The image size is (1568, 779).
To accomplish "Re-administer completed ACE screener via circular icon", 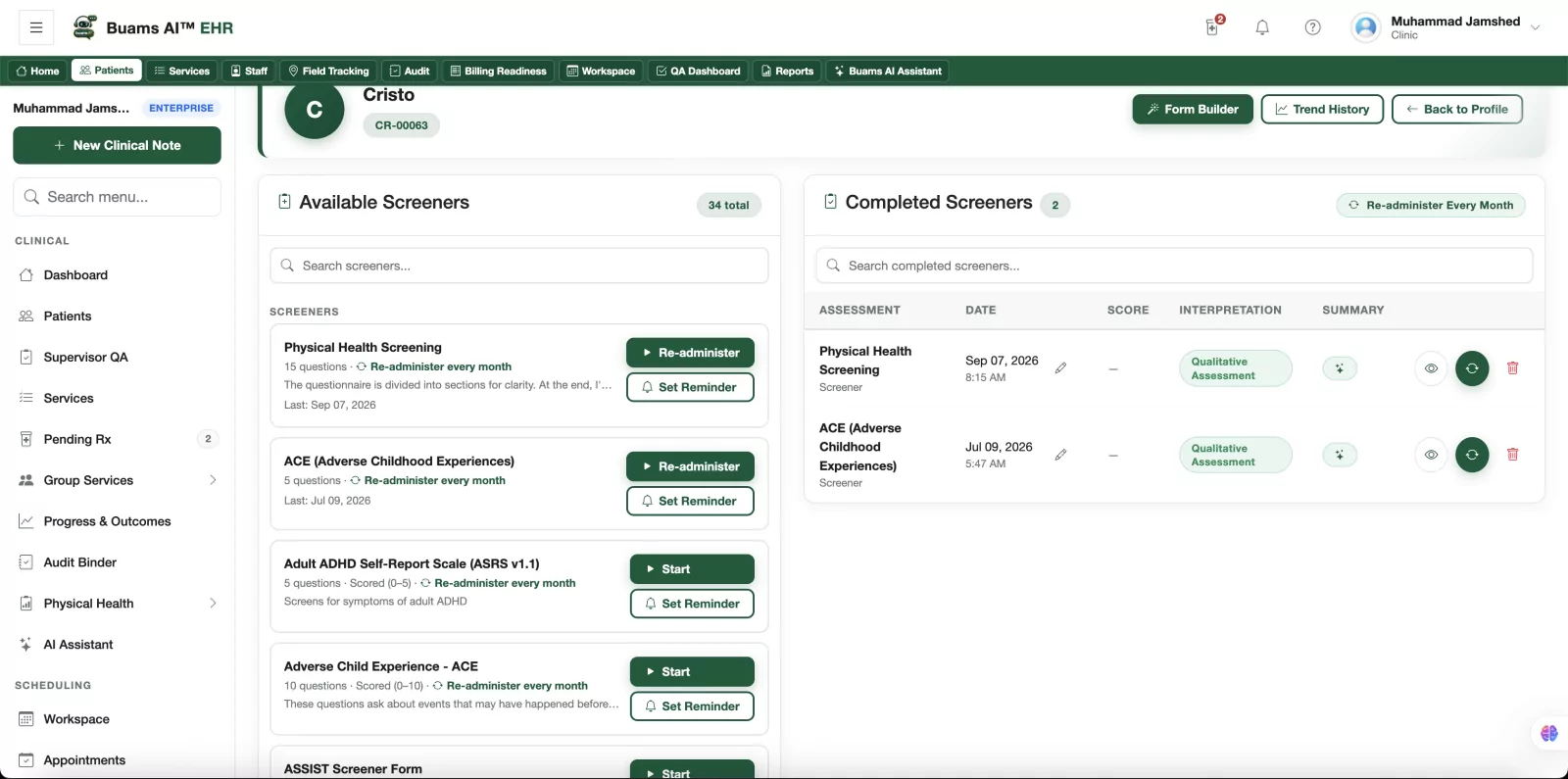I will pos(1472,455).
